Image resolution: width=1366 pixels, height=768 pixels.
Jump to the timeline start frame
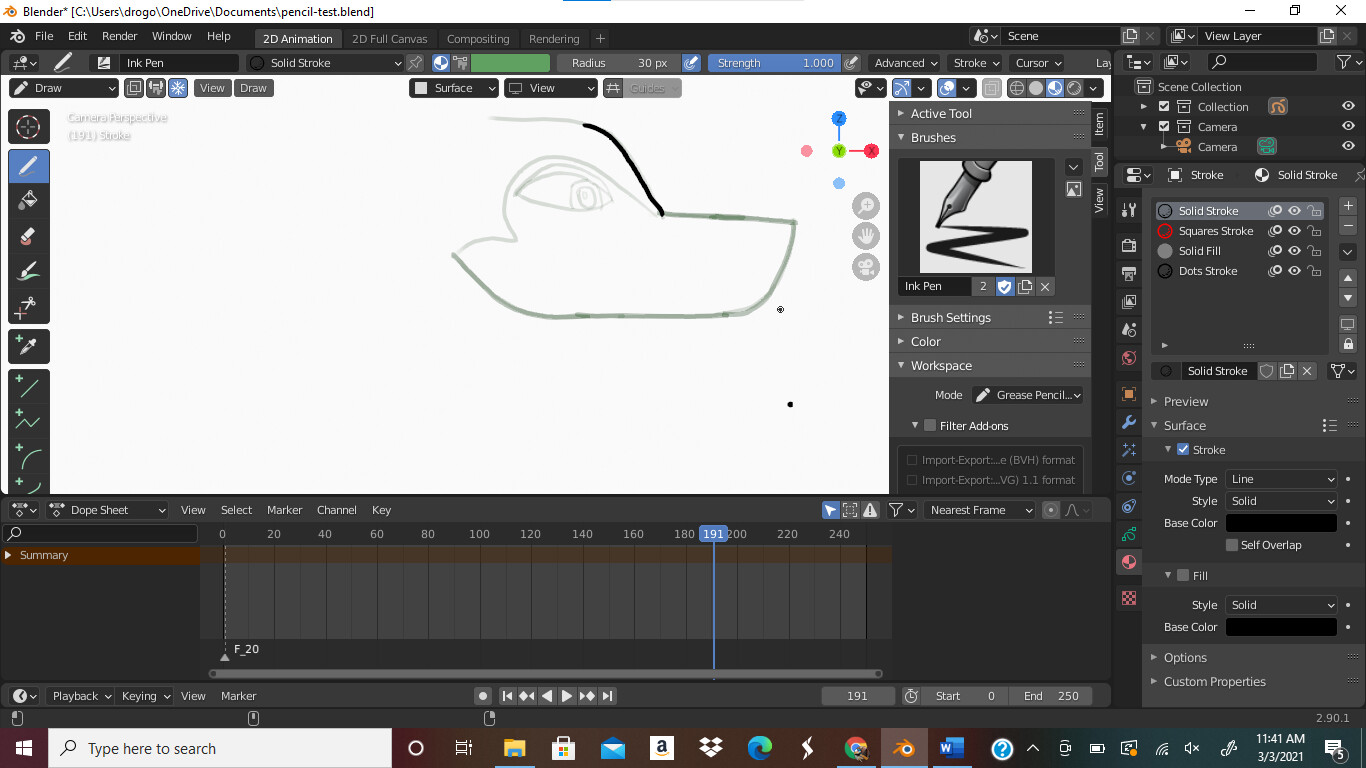(x=507, y=696)
